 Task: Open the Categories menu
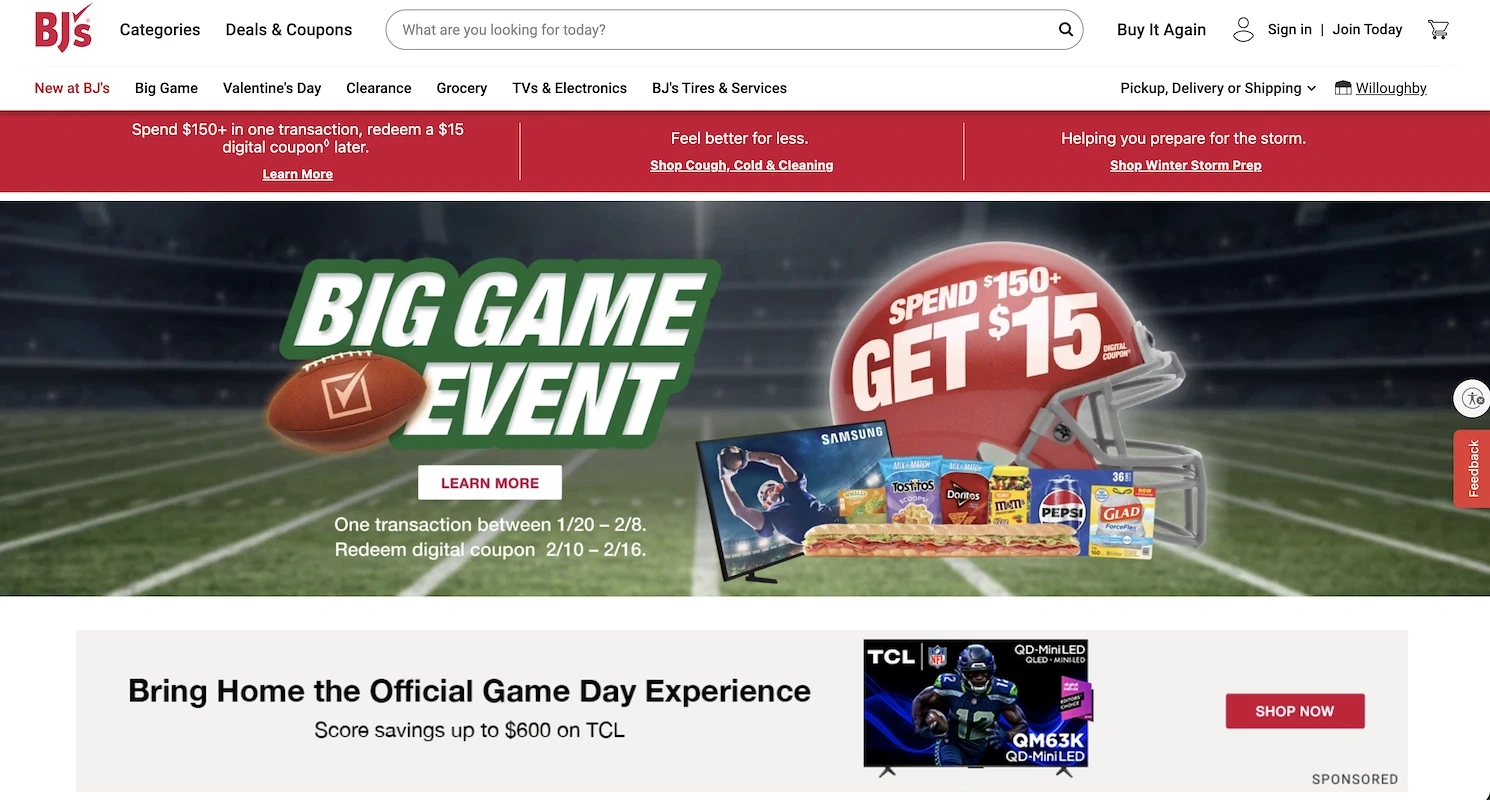pyautogui.click(x=160, y=30)
